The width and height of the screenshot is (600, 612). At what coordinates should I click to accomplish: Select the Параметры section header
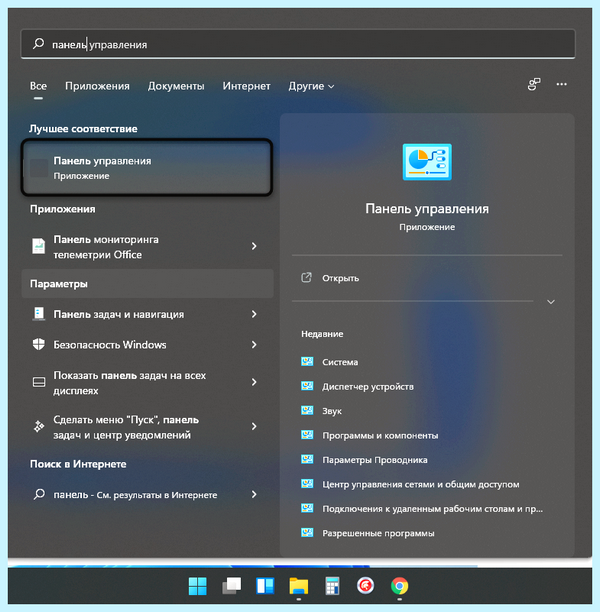[x=148, y=283]
